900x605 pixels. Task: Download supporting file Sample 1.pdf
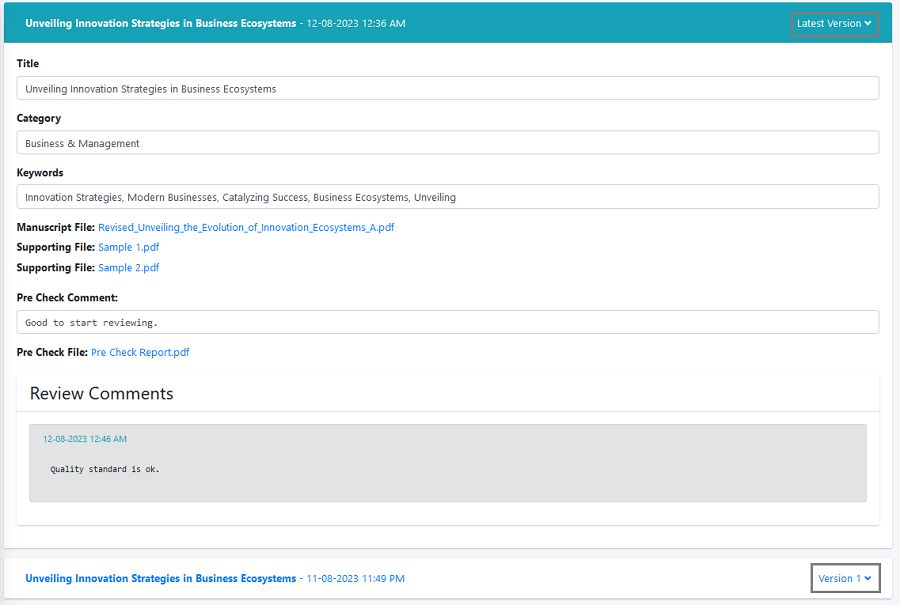coord(128,247)
